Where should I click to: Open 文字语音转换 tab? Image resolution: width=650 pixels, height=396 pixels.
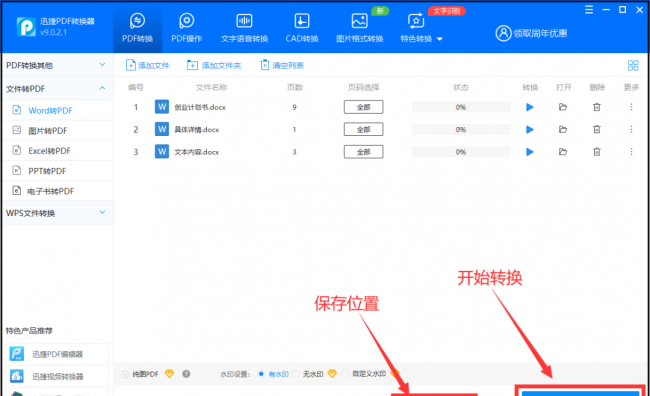[x=244, y=28]
